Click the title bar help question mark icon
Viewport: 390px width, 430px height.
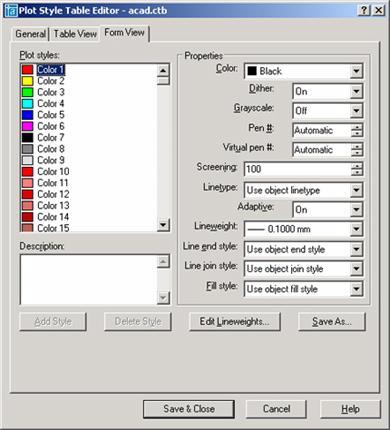364,10
